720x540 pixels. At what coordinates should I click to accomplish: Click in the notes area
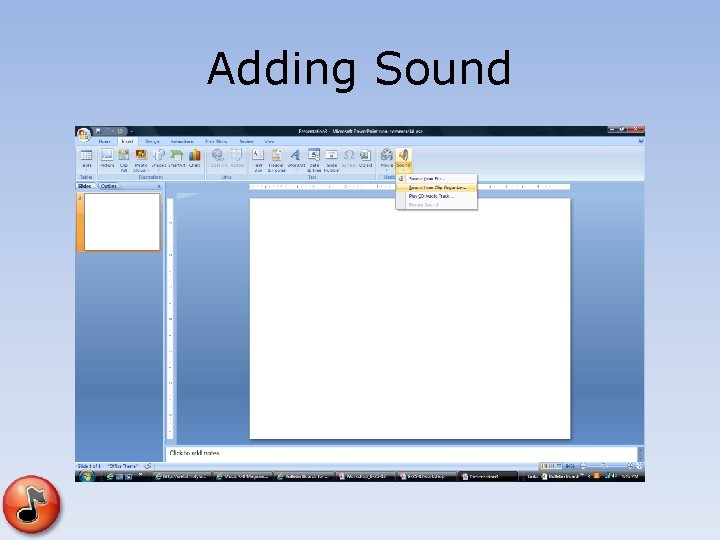[401, 453]
